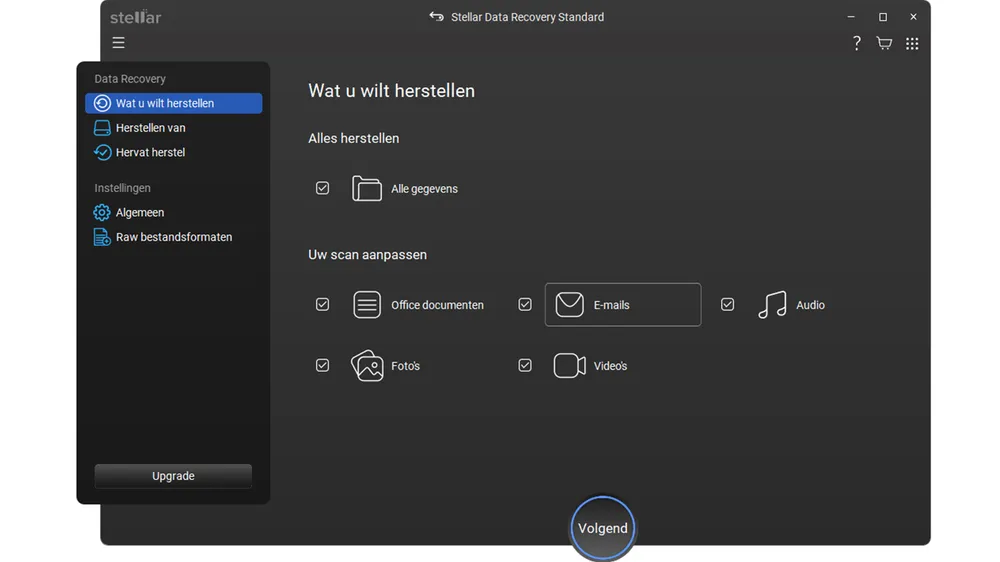Click the back arrow icon beside title
1000x562 pixels.
tap(436, 17)
